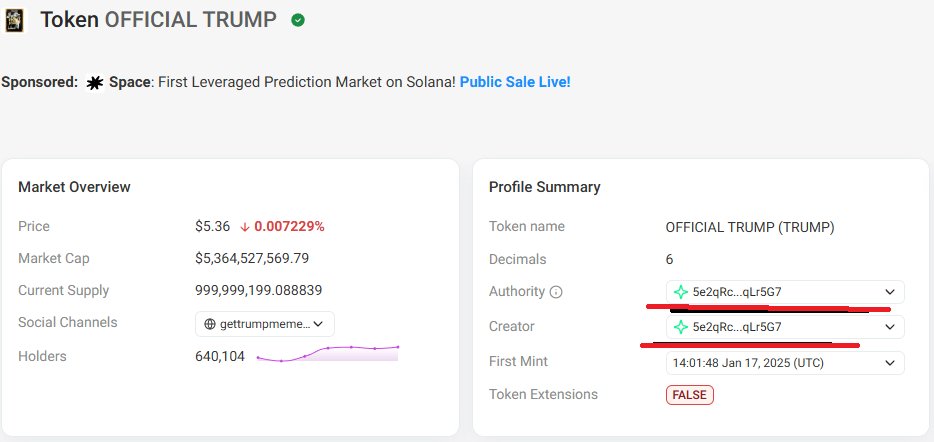Click the globe icon in Social Channels
The width and height of the screenshot is (934, 442).
click(210, 324)
